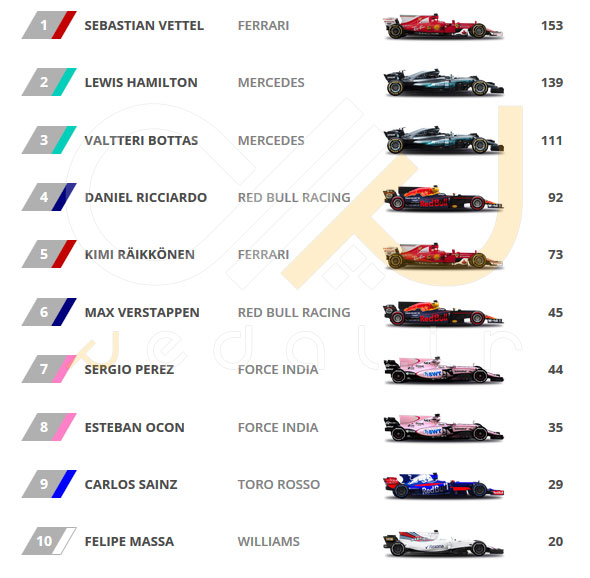
Task: Click Daniel Ricciardo's Red Bull car image
Action: tap(443, 198)
